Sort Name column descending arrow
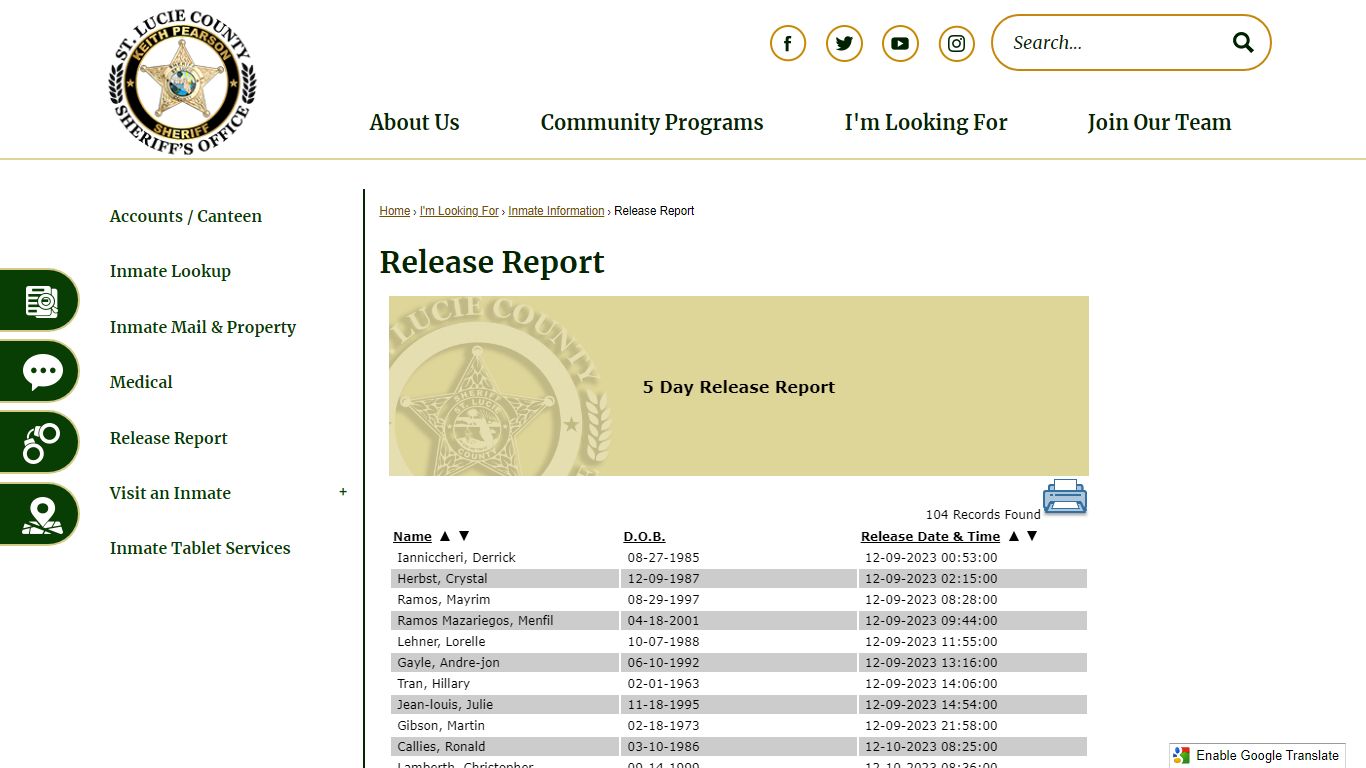 coord(463,536)
